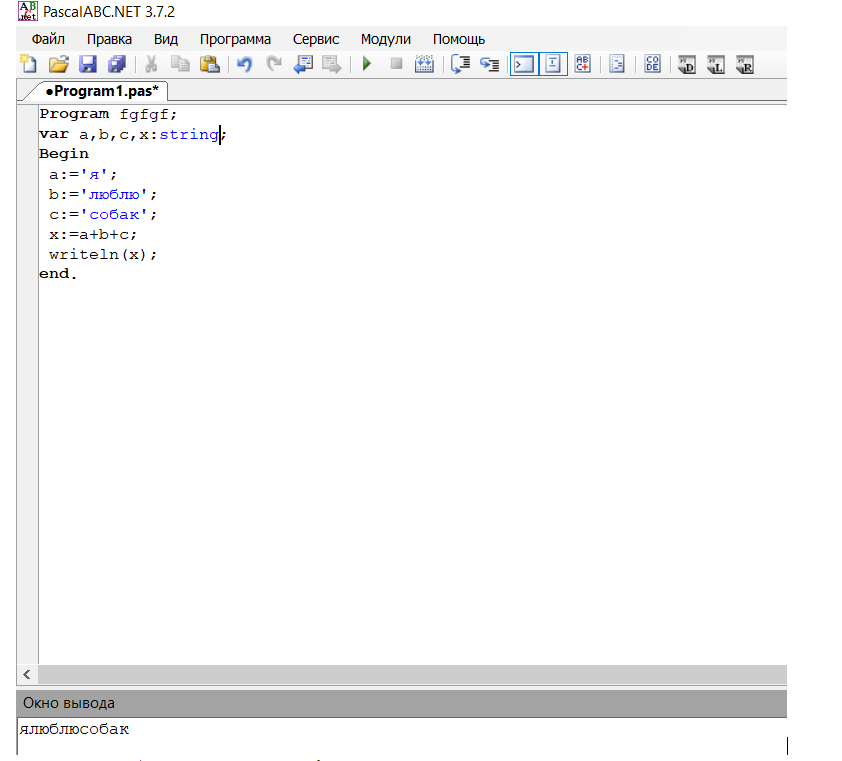The height and width of the screenshot is (761, 842).
Task: Click the L-labeled toolbar icon
Action: pos(716,64)
